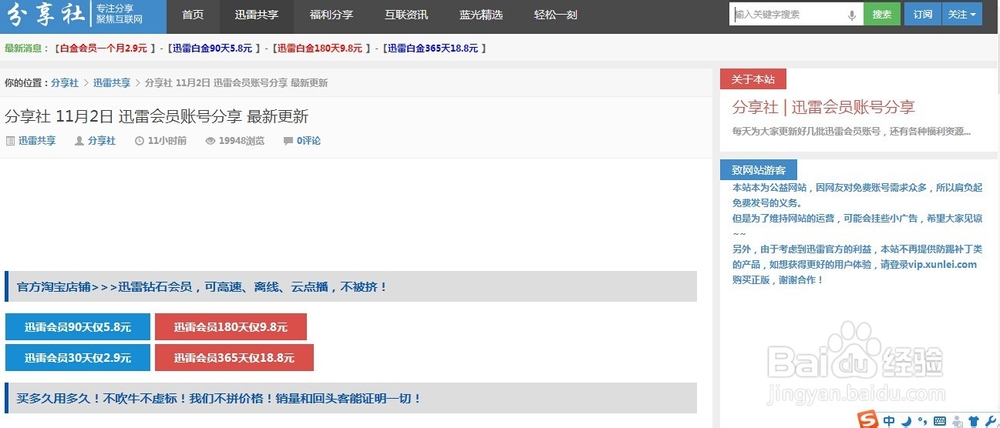Open the 轻松一刻 menu item
The width and height of the screenshot is (1000, 428).
(555, 15)
